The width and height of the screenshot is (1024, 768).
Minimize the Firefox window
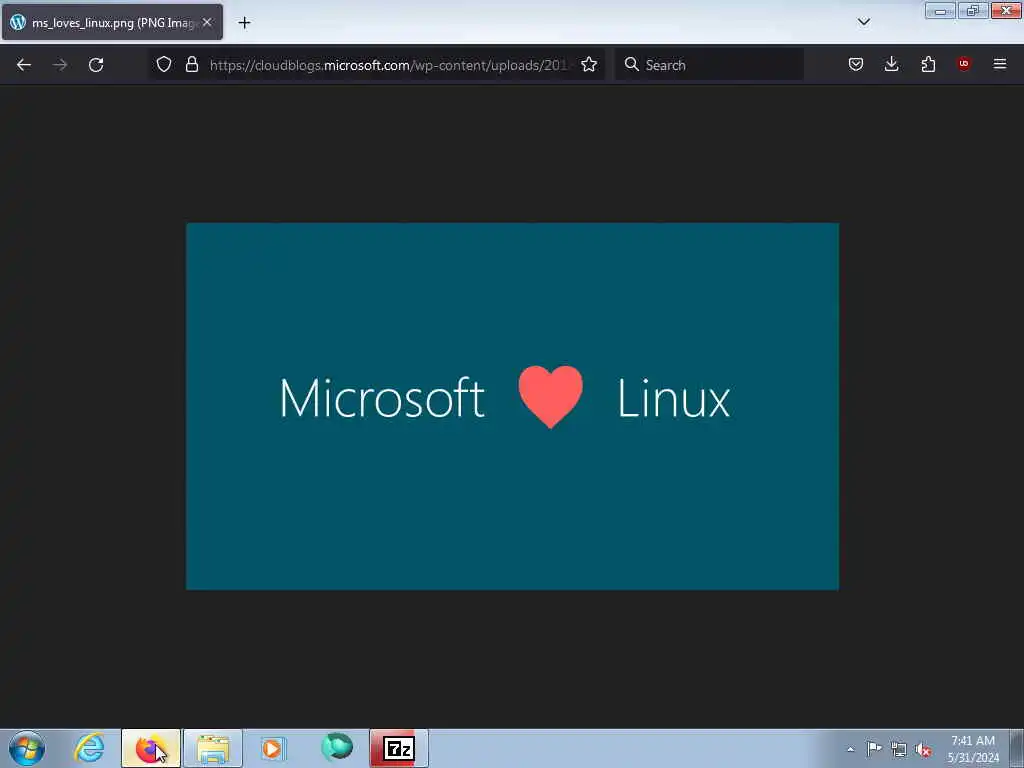(940, 11)
